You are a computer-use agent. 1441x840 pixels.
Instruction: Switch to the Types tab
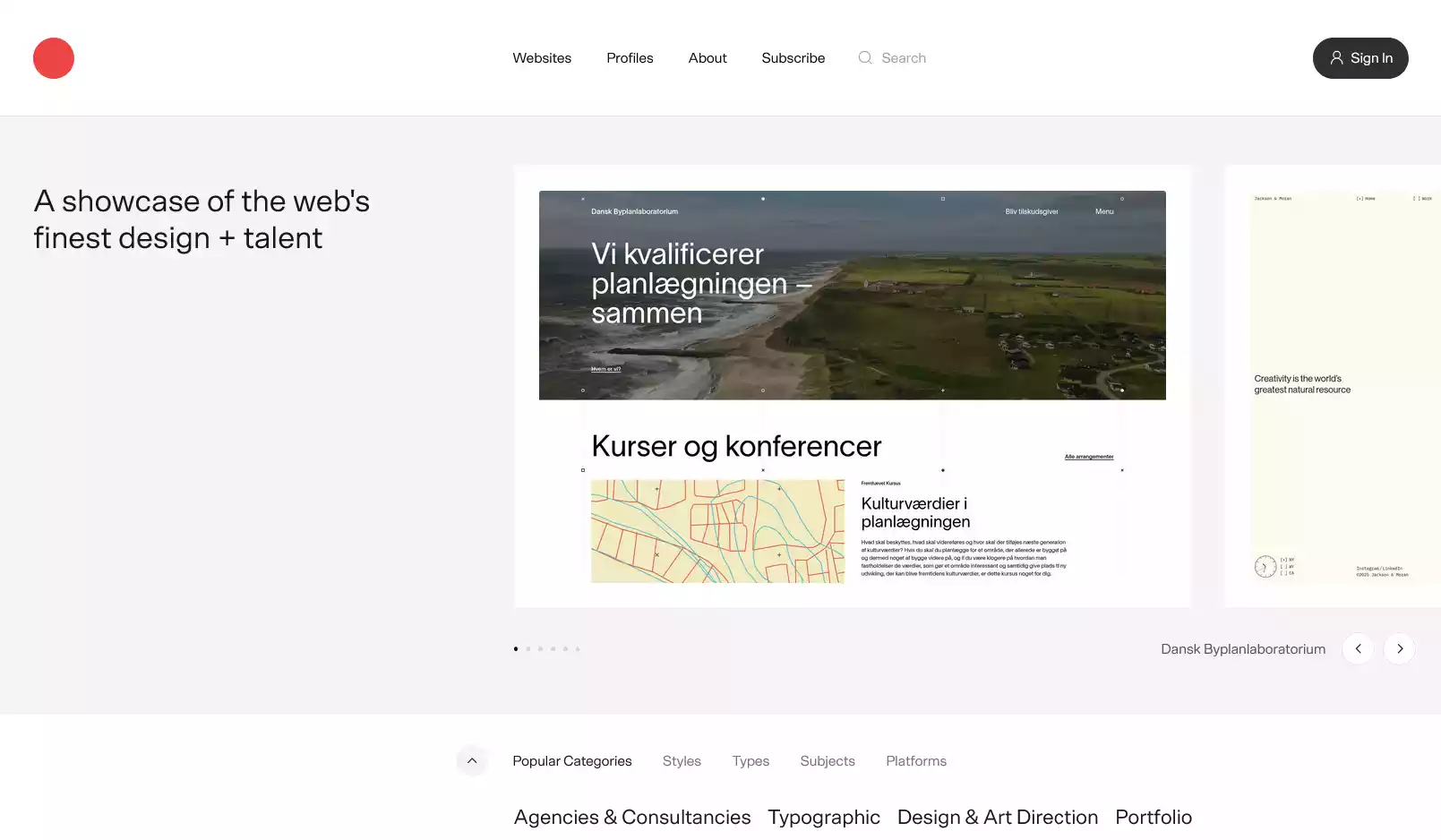click(x=751, y=761)
